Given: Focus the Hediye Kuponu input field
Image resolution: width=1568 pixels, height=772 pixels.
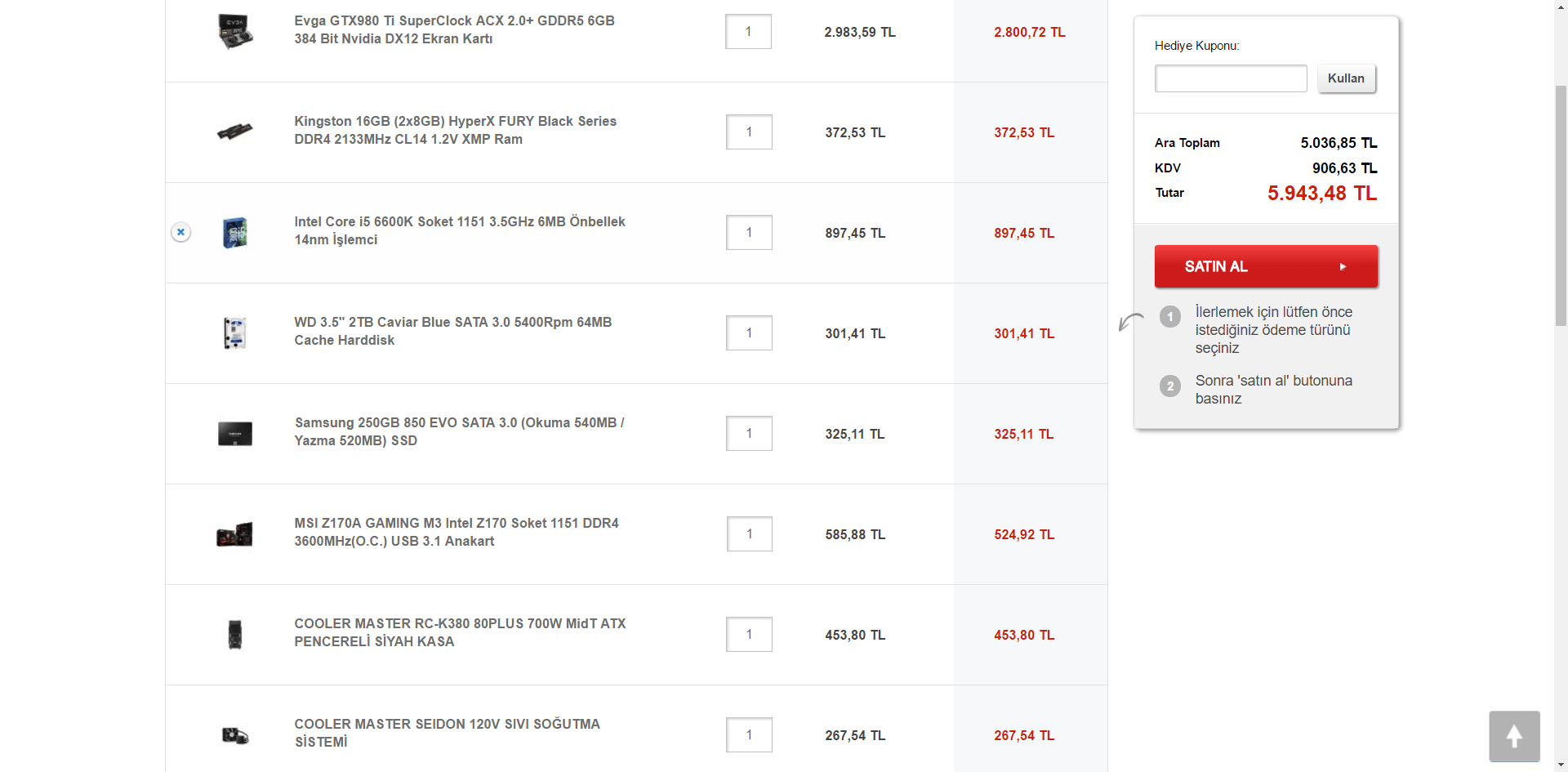Looking at the screenshot, I should pos(1230,78).
